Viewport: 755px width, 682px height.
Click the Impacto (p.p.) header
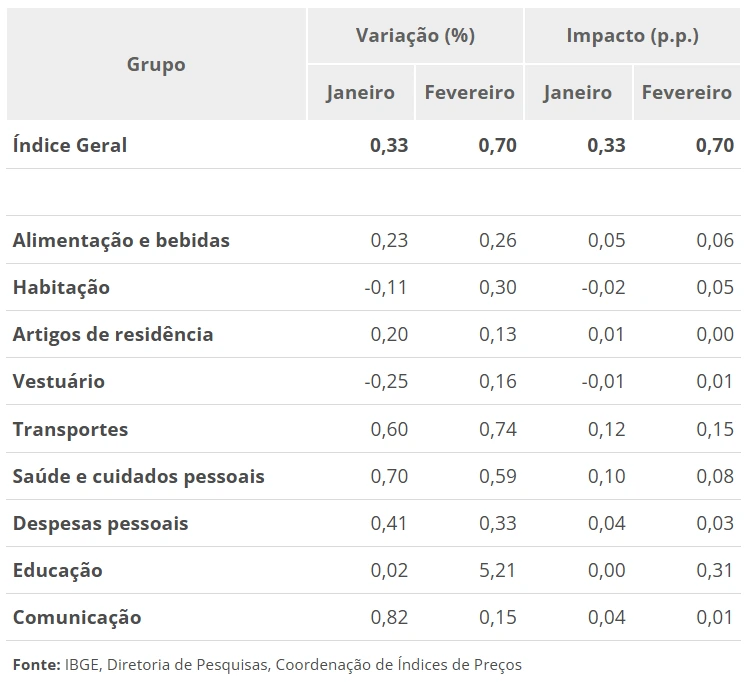coord(632,36)
